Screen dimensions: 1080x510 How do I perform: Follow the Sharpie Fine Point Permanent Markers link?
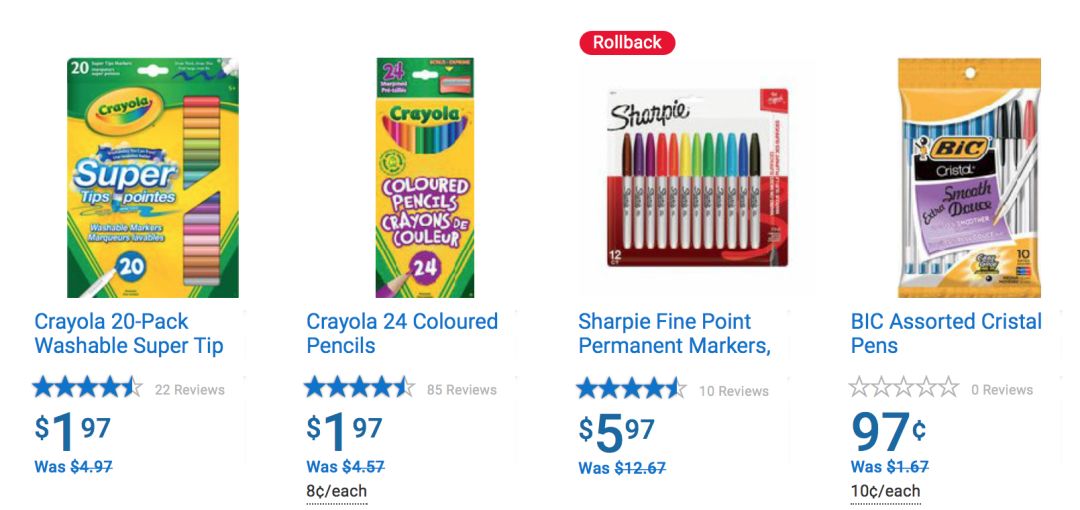674,334
